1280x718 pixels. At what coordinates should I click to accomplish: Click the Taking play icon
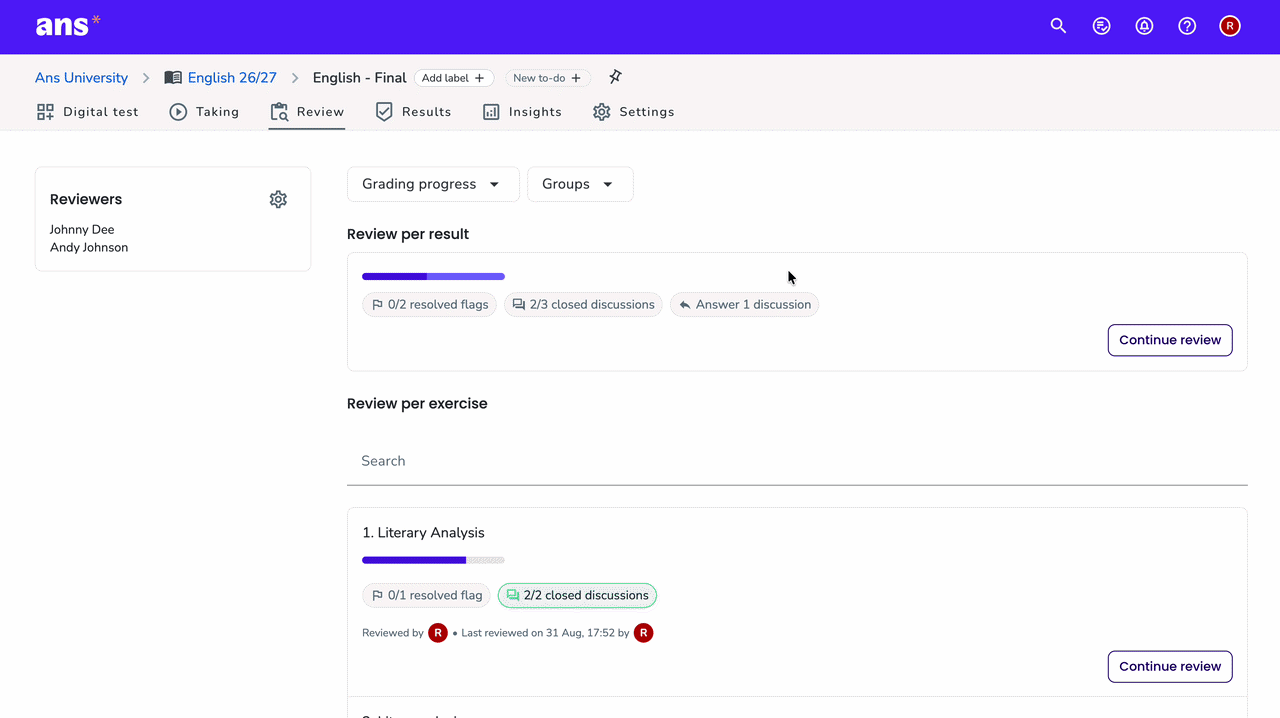click(178, 112)
